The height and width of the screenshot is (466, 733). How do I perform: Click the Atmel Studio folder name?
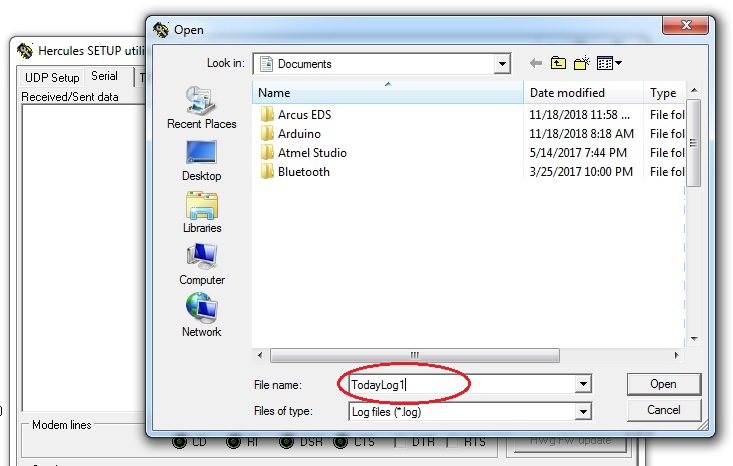click(x=312, y=153)
